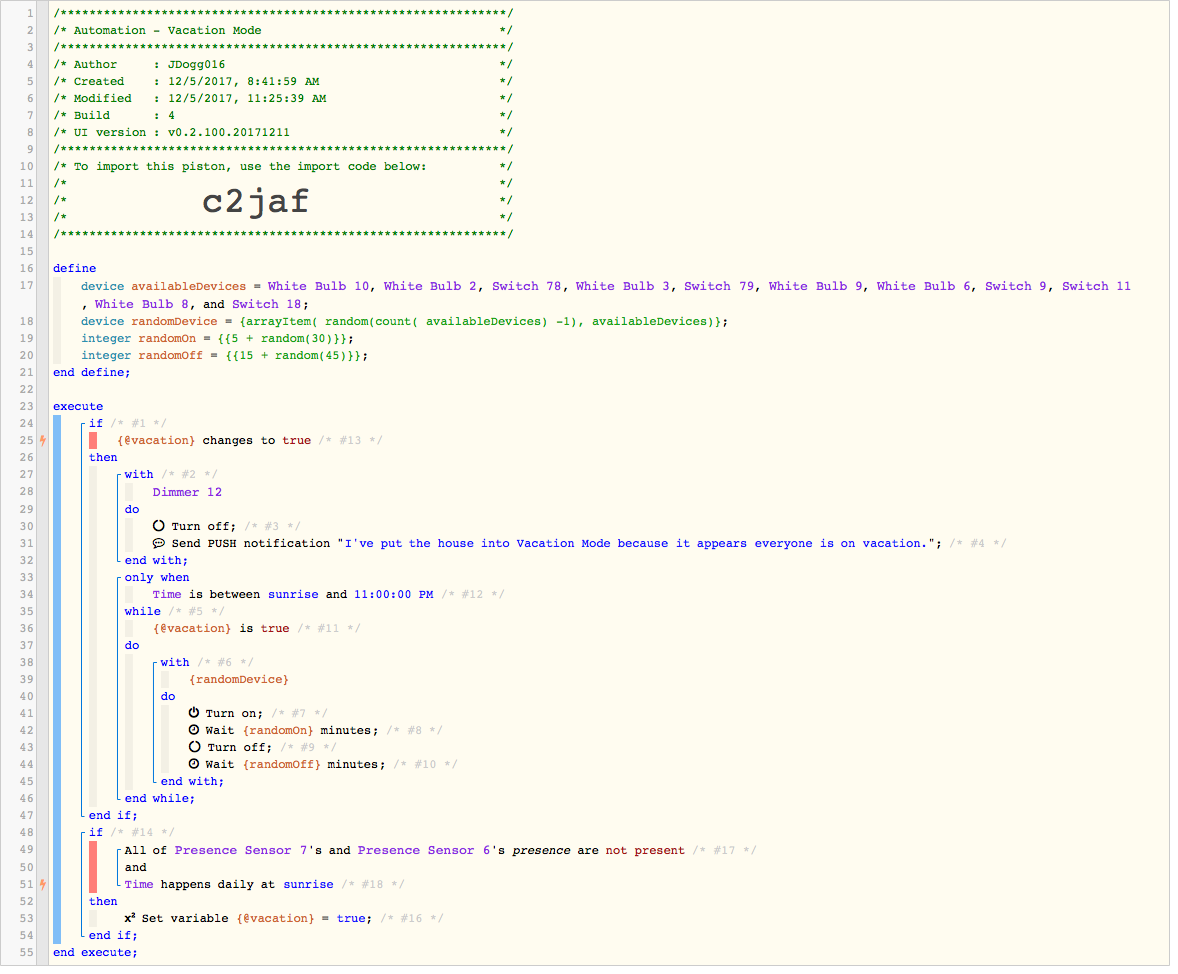
Task: Click the 11:00:00 PM time value
Action: click(394, 595)
